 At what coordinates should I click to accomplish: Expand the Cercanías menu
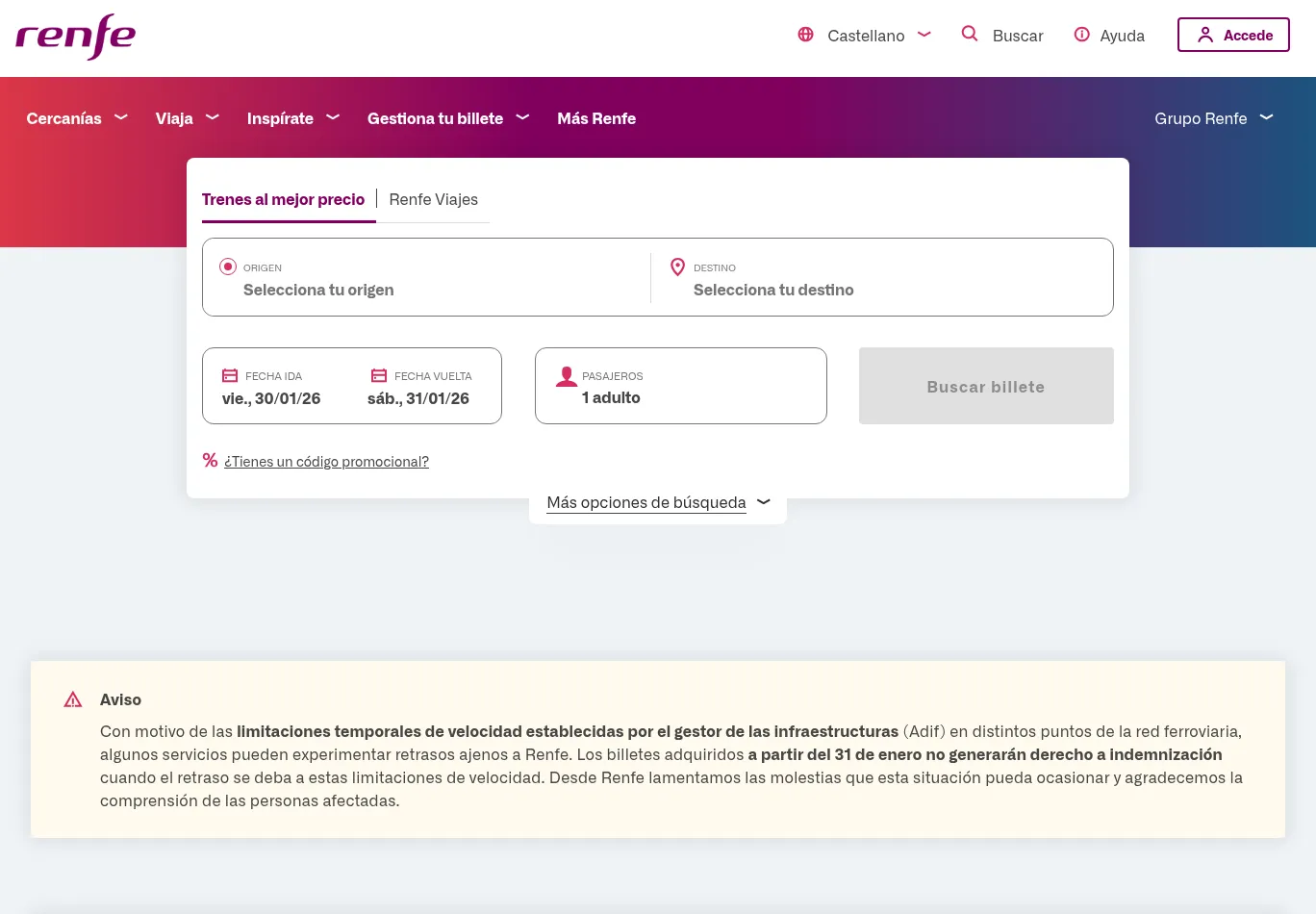pyautogui.click(x=76, y=118)
